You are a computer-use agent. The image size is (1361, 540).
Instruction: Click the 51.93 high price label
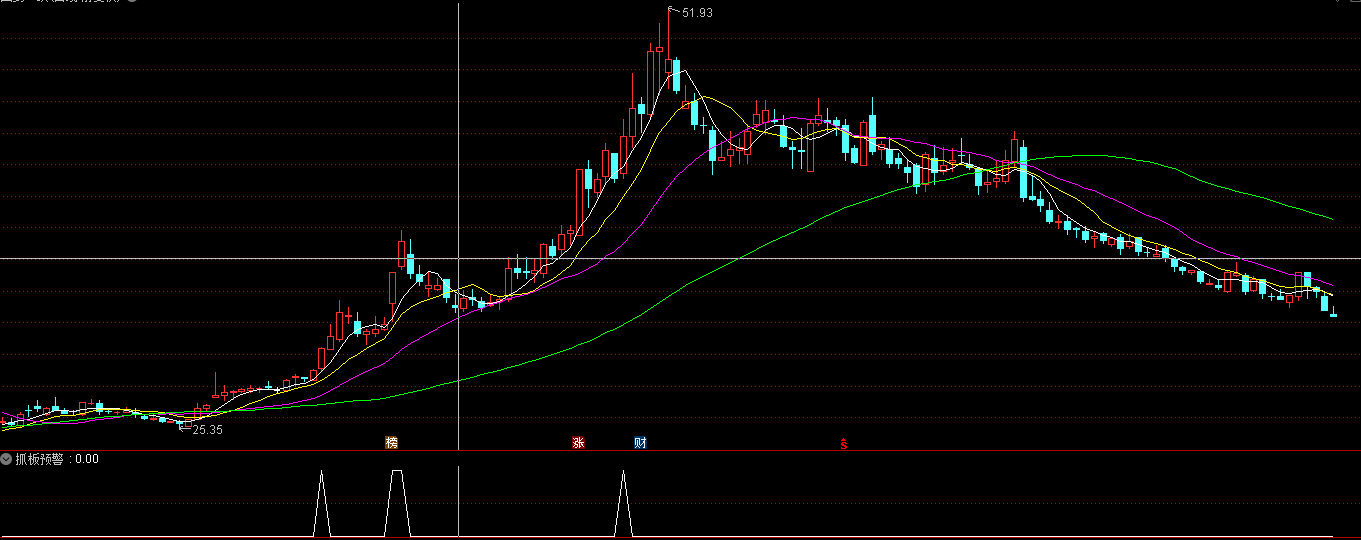point(697,12)
